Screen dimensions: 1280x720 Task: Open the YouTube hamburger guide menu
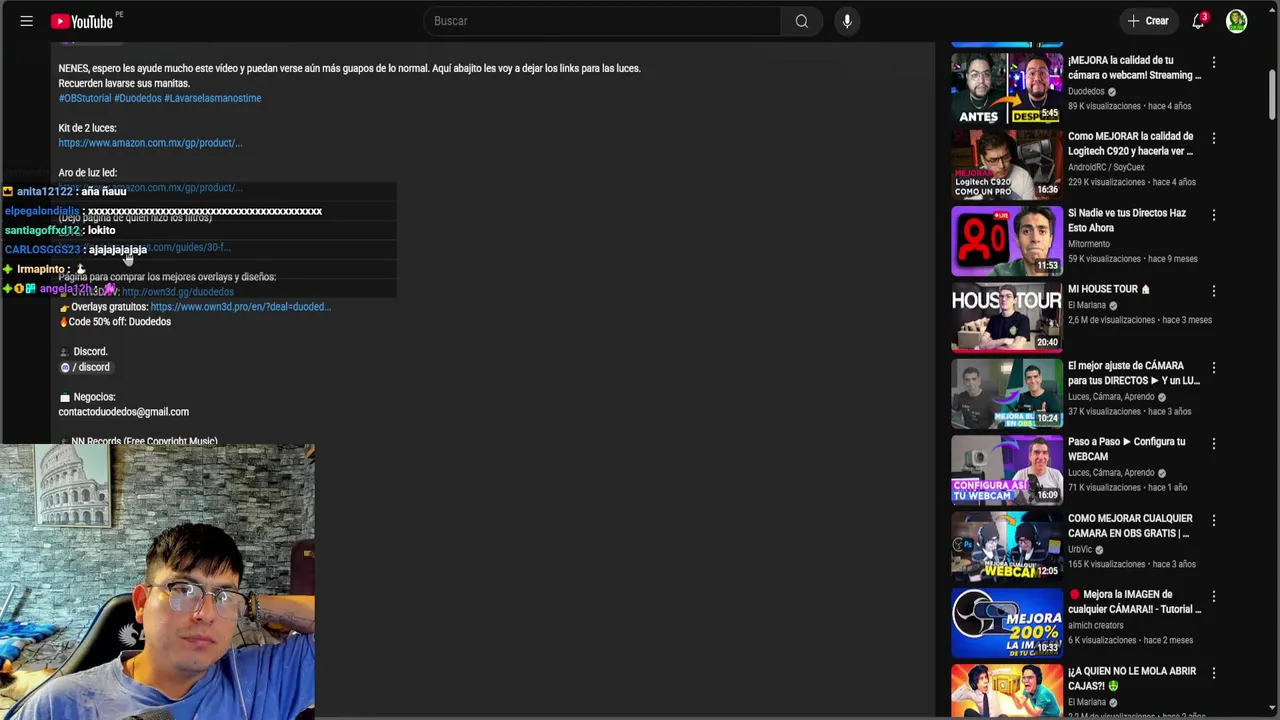[27, 21]
